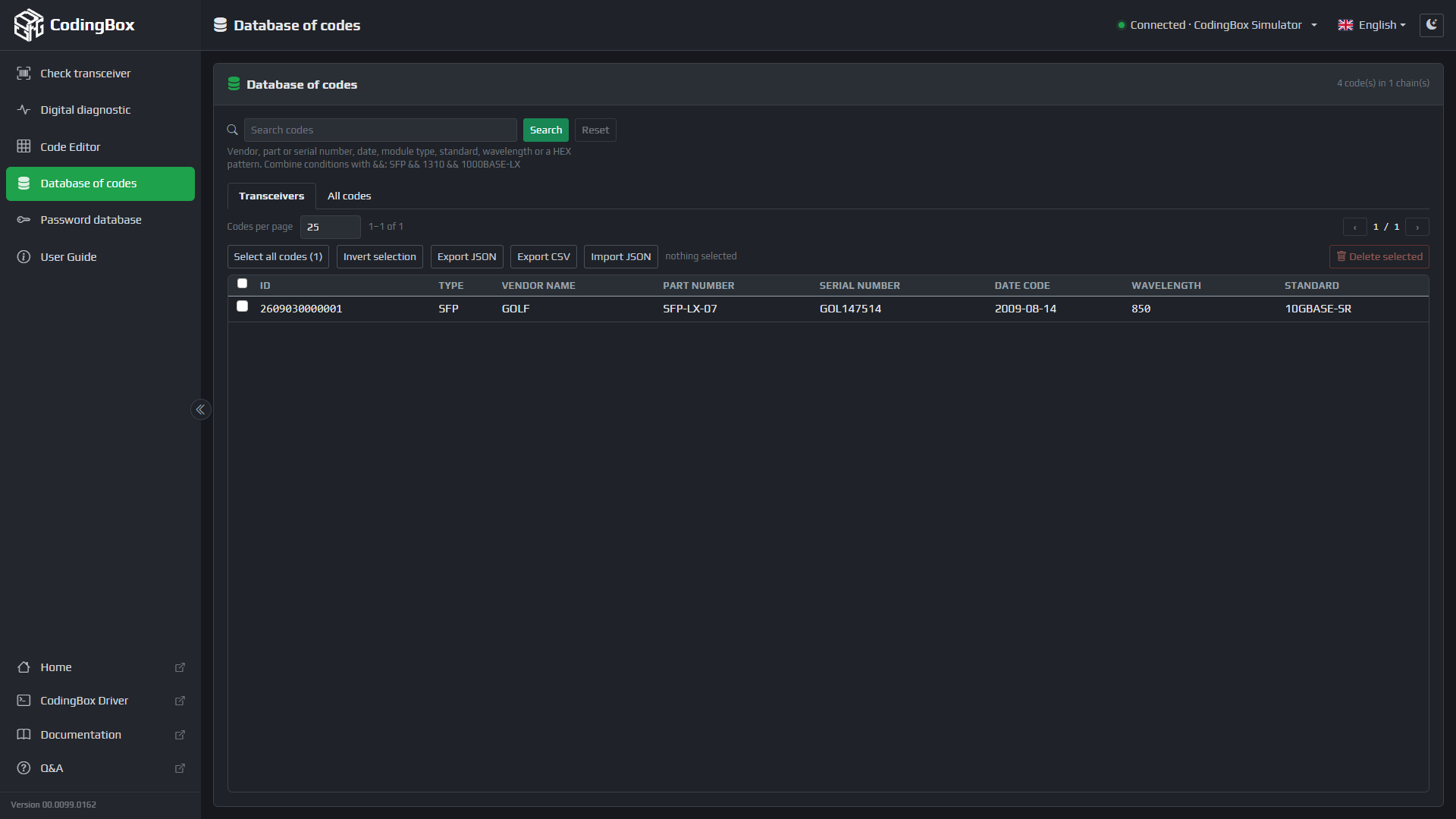Click the Home house icon
This screenshot has height=819, width=1456.
pos(24,667)
